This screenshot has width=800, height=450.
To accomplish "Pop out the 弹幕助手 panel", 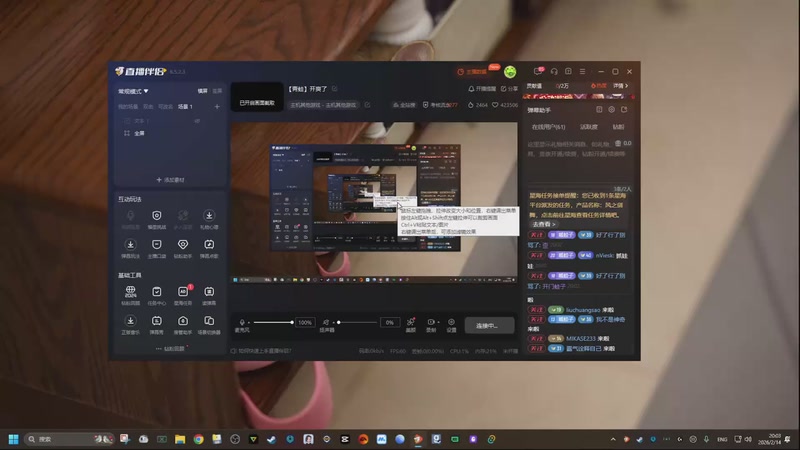I will point(624,110).
